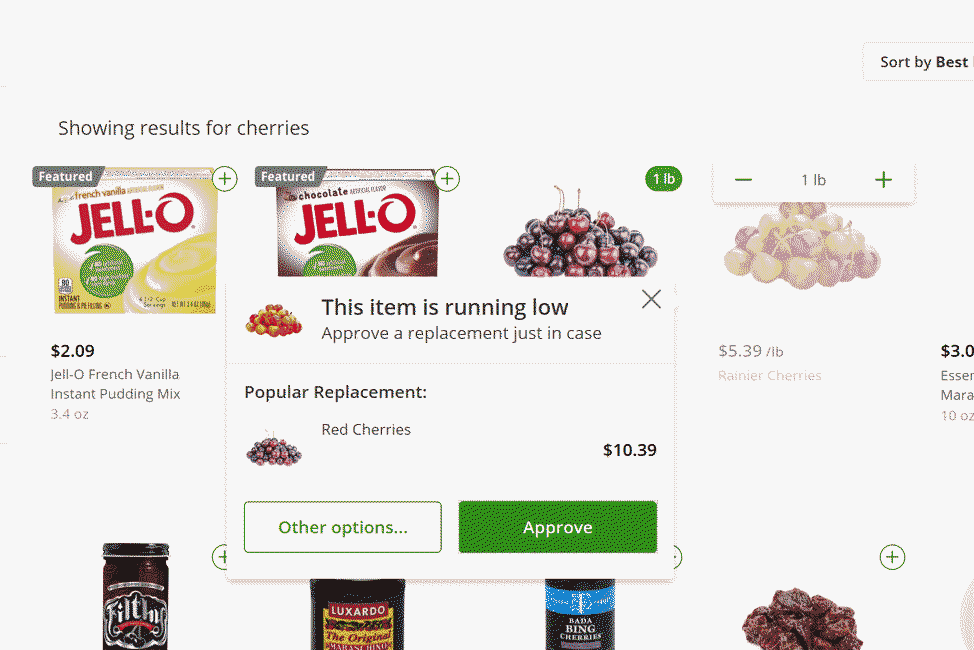
Task: Add Jell-O chocolate pudding to cart
Action: [x=448, y=179]
